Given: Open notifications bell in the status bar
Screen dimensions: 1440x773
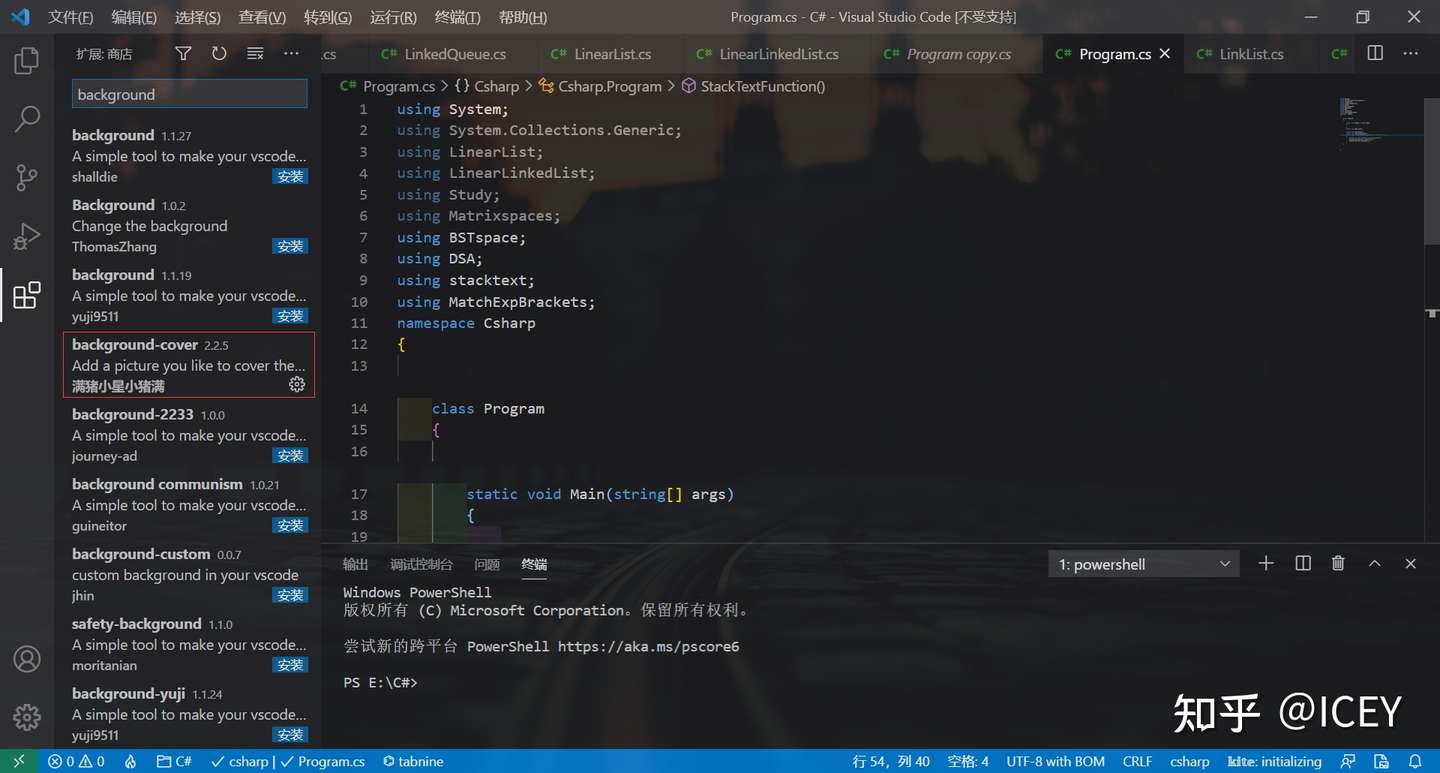Looking at the screenshot, I should tap(1415, 761).
